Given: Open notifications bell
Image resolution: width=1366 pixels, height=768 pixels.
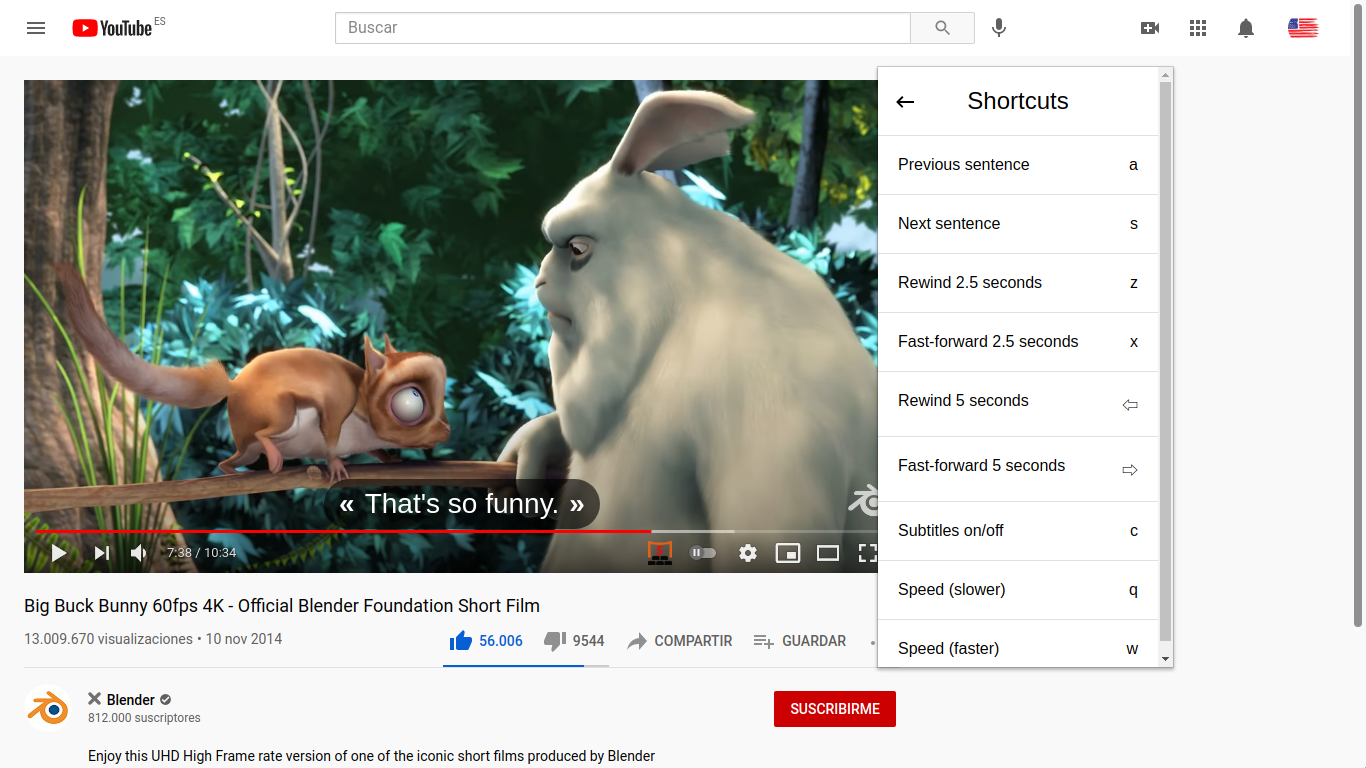Looking at the screenshot, I should pyautogui.click(x=1246, y=28).
